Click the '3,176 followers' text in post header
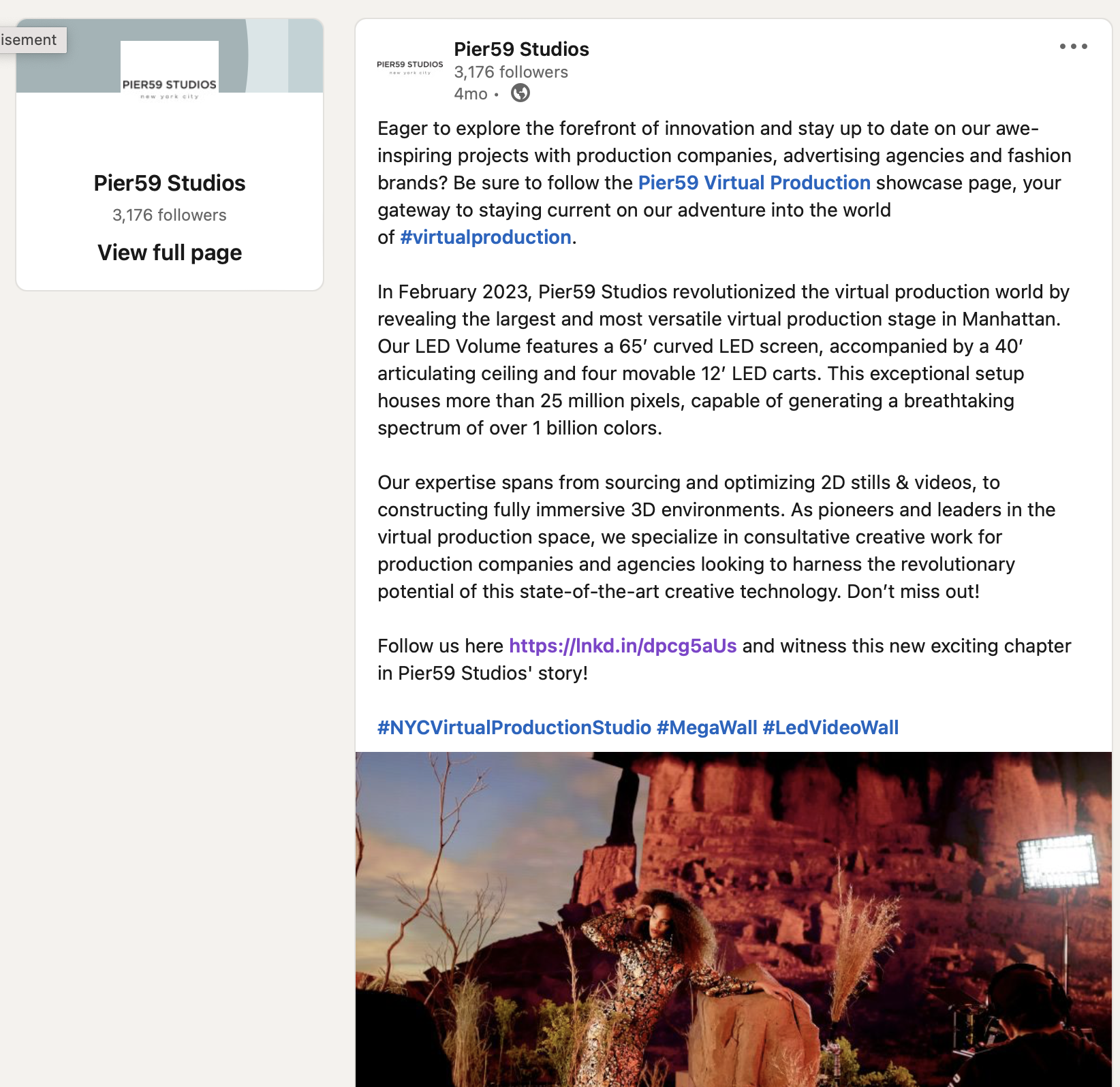The height and width of the screenshot is (1087, 1120). 511,72
